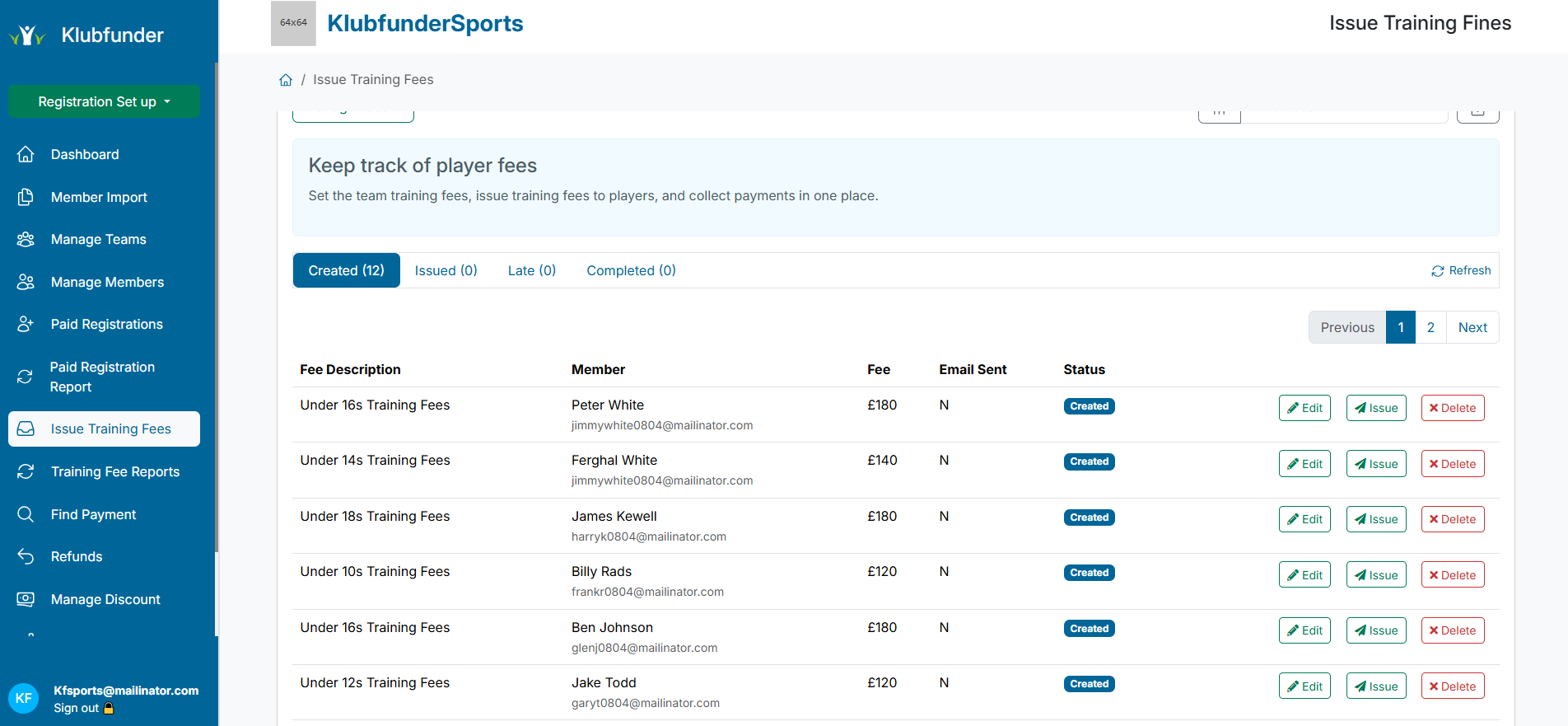The image size is (1568, 726).
Task: Click the Next pagination button
Action: [1472, 327]
